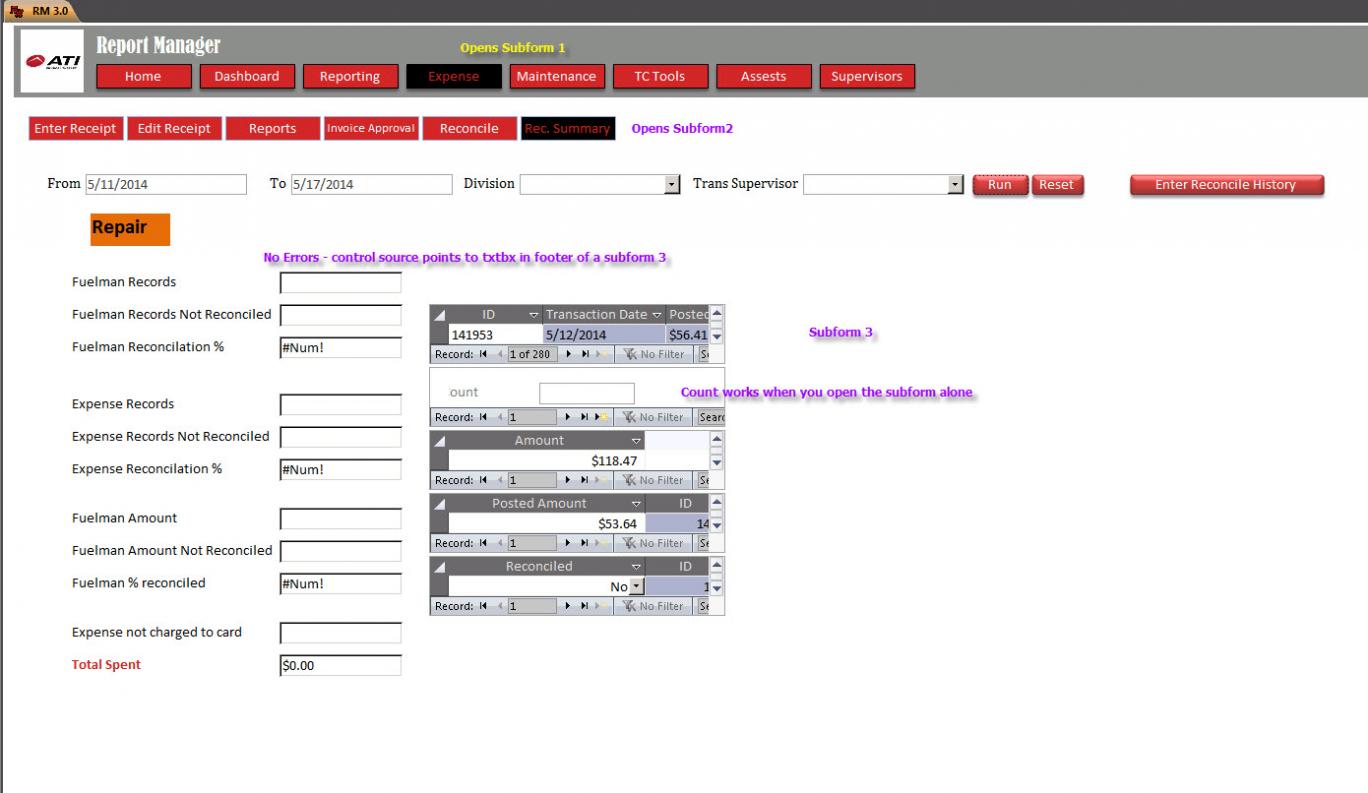Click the Fuelman Records field
Image resolution: width=1368 pixels, height=793 pixels.
(x=340, y=283)
